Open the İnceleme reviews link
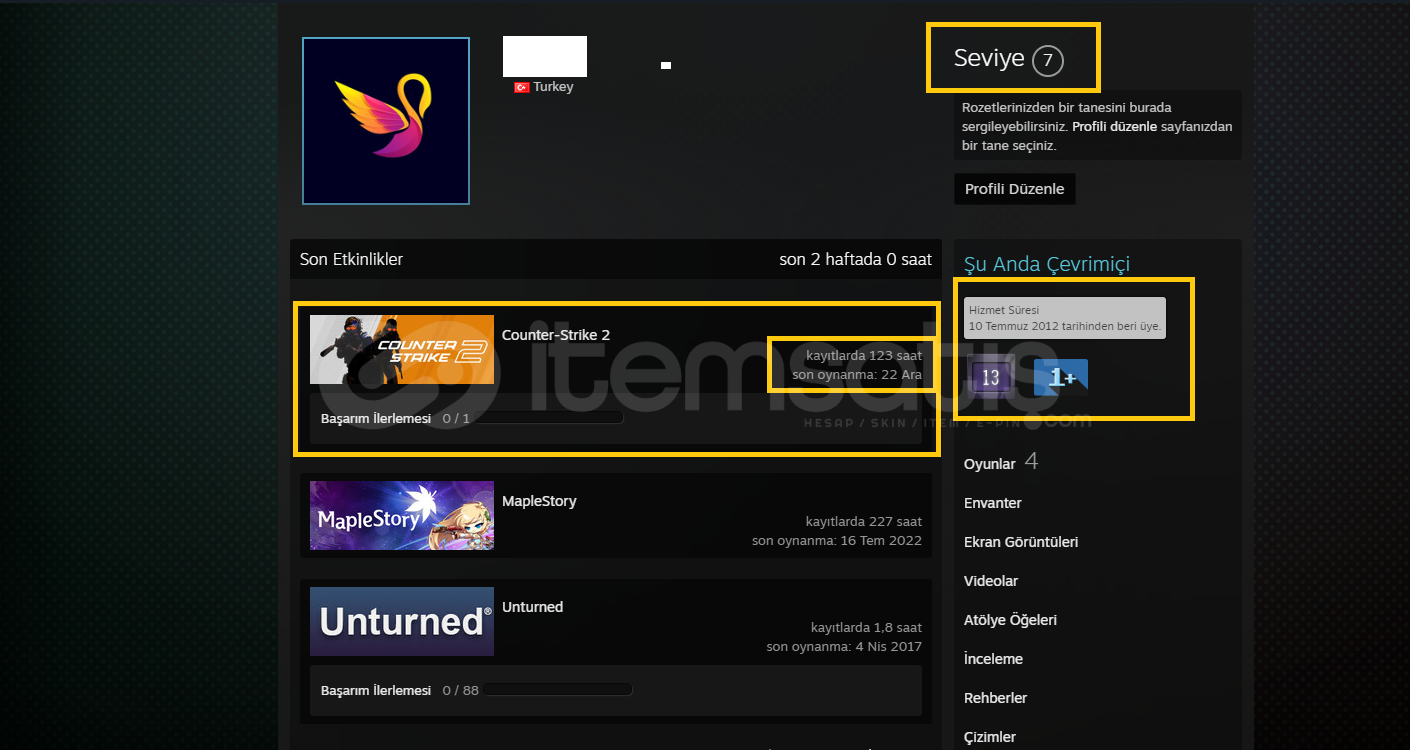 click(993, 659)
